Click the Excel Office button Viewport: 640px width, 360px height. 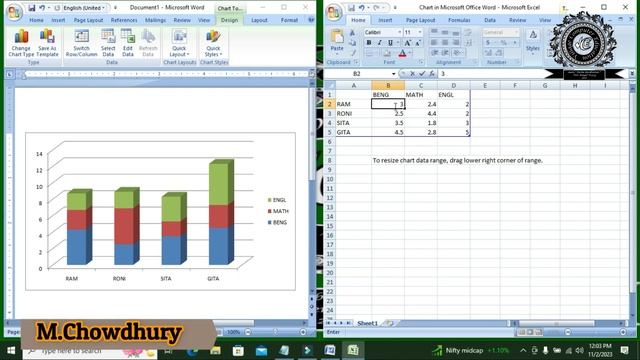click(334, 12)
